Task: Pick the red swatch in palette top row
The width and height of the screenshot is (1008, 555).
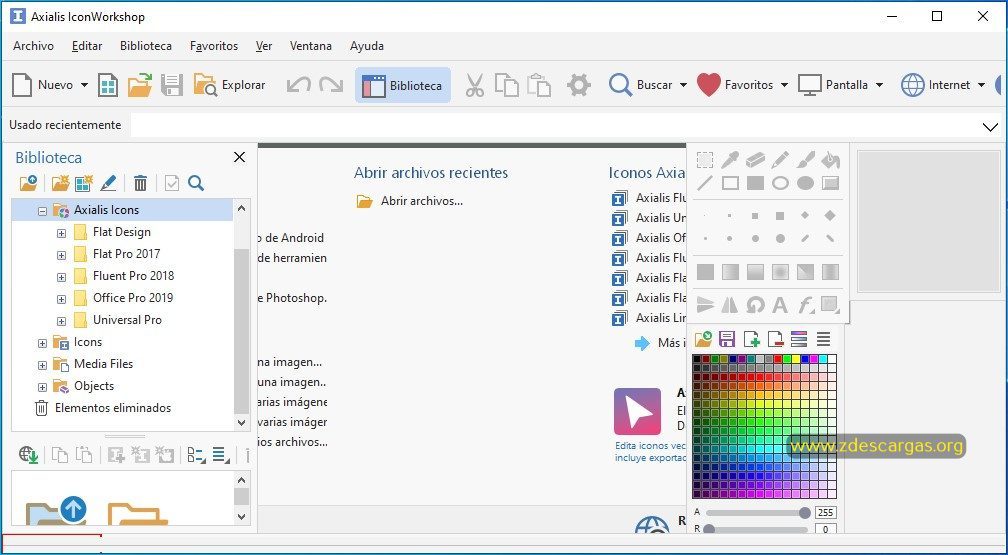Action: point(778,359)
